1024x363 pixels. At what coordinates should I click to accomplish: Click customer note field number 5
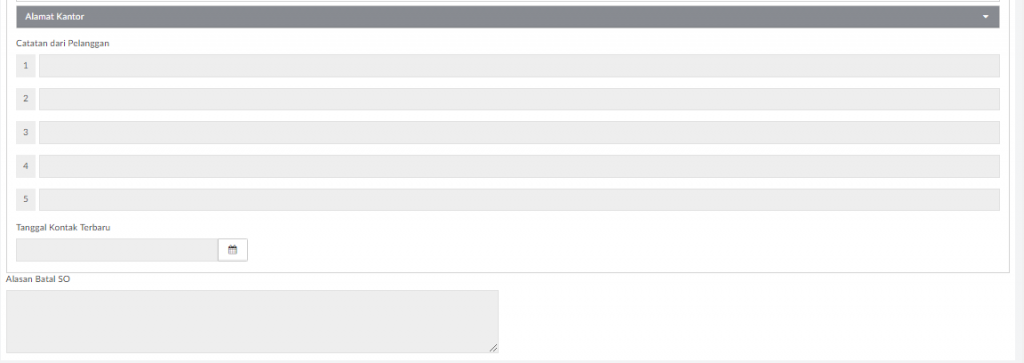[519, 200]
